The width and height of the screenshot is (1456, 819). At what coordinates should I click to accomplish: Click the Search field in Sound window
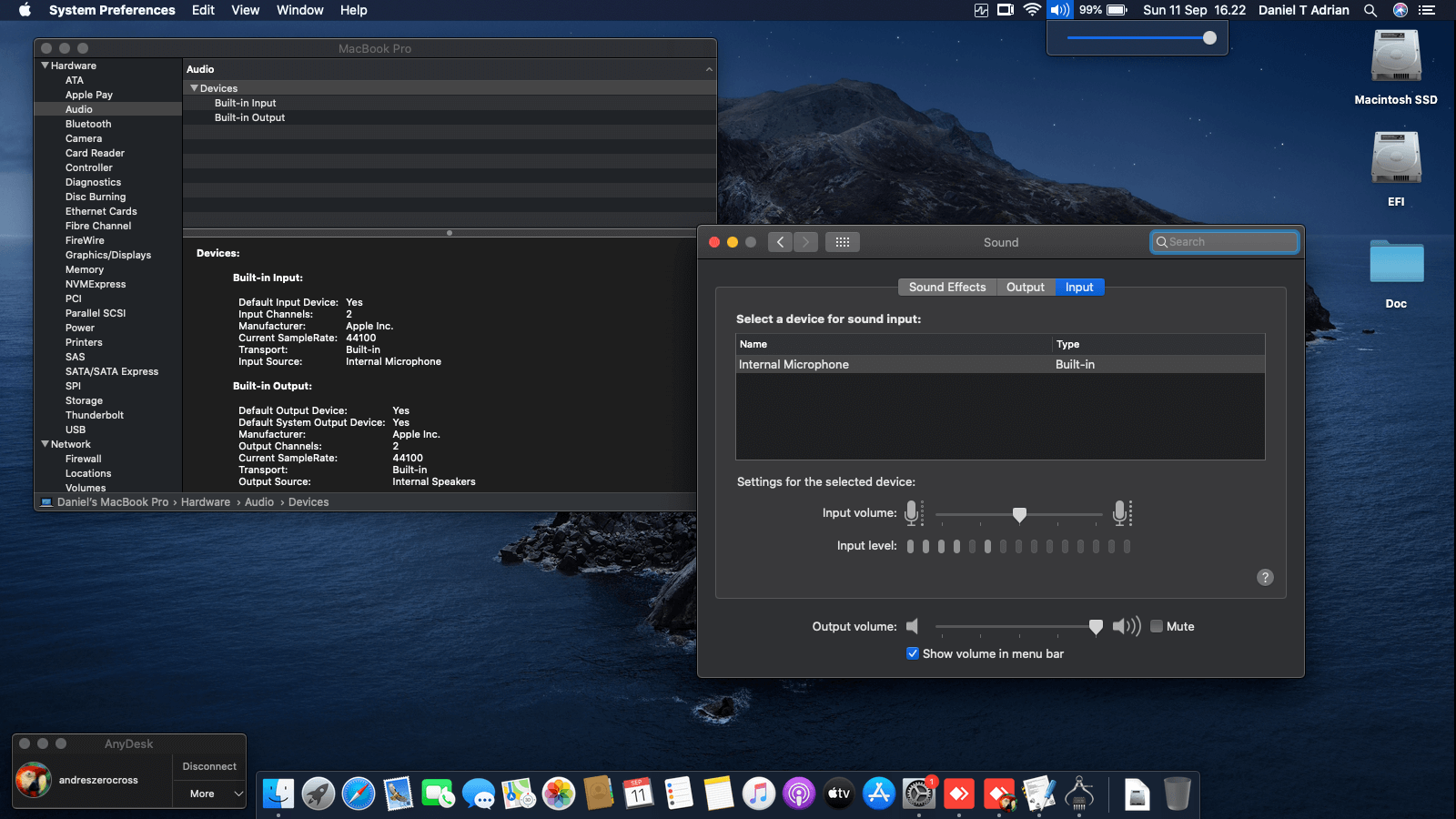point(1225,242)
